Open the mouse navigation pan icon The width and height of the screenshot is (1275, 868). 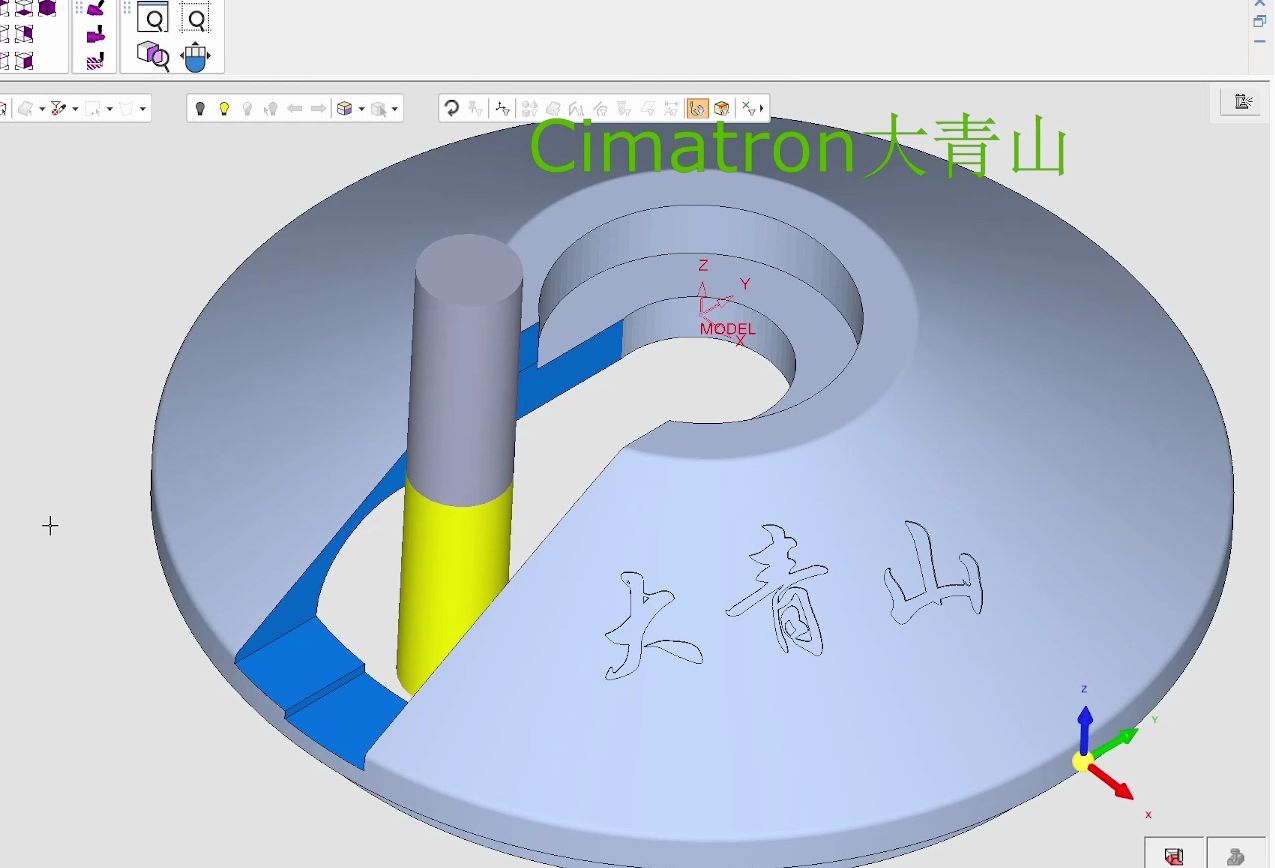click(x=196, y=56)
